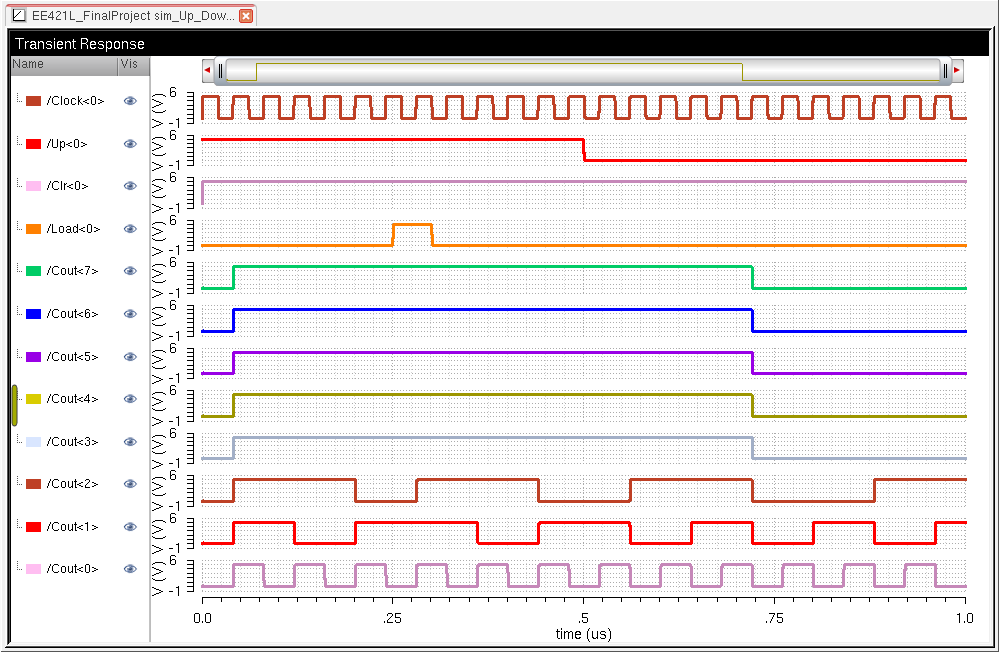Click the left red arrow of zoom scrollbar

tap(208, 71)
